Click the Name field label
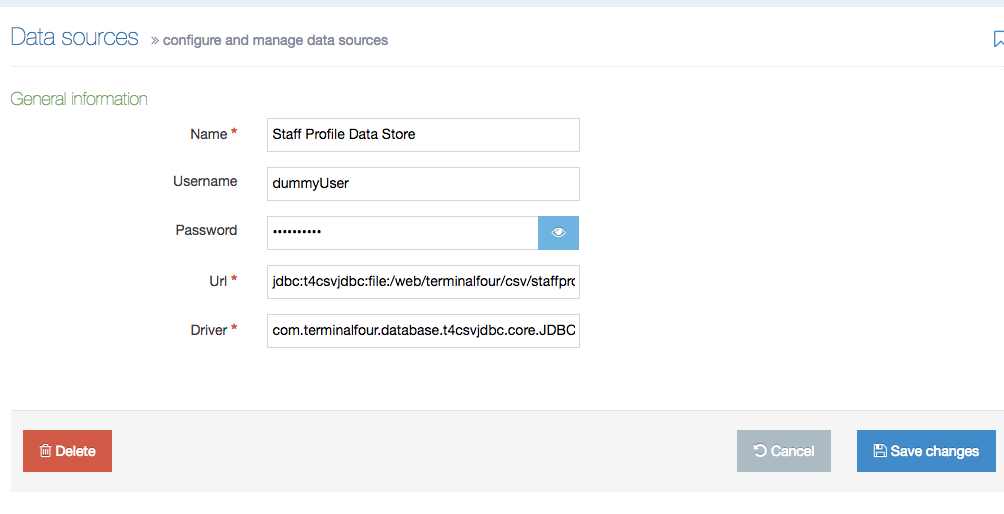This screenshot has height=514, width=1004. (208, 134)
